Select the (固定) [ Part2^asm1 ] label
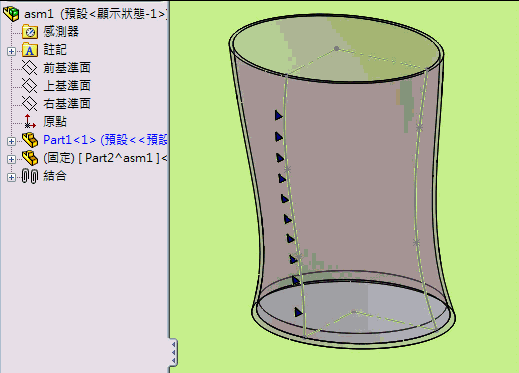This screenshot has height=373, width=519. pyautogui.click(x=105, y=158)
